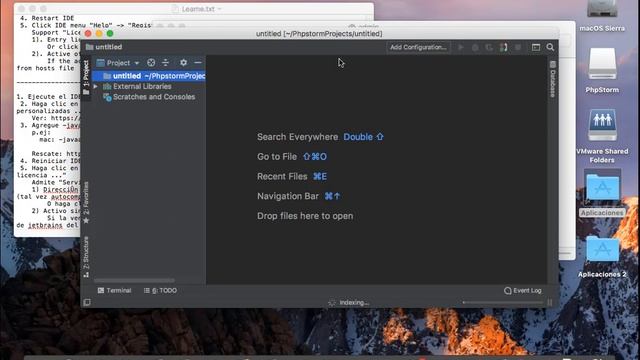Click the Scratches and Consoles icon
Viewport: 640px width, 360px height.
tap(107, 97)
